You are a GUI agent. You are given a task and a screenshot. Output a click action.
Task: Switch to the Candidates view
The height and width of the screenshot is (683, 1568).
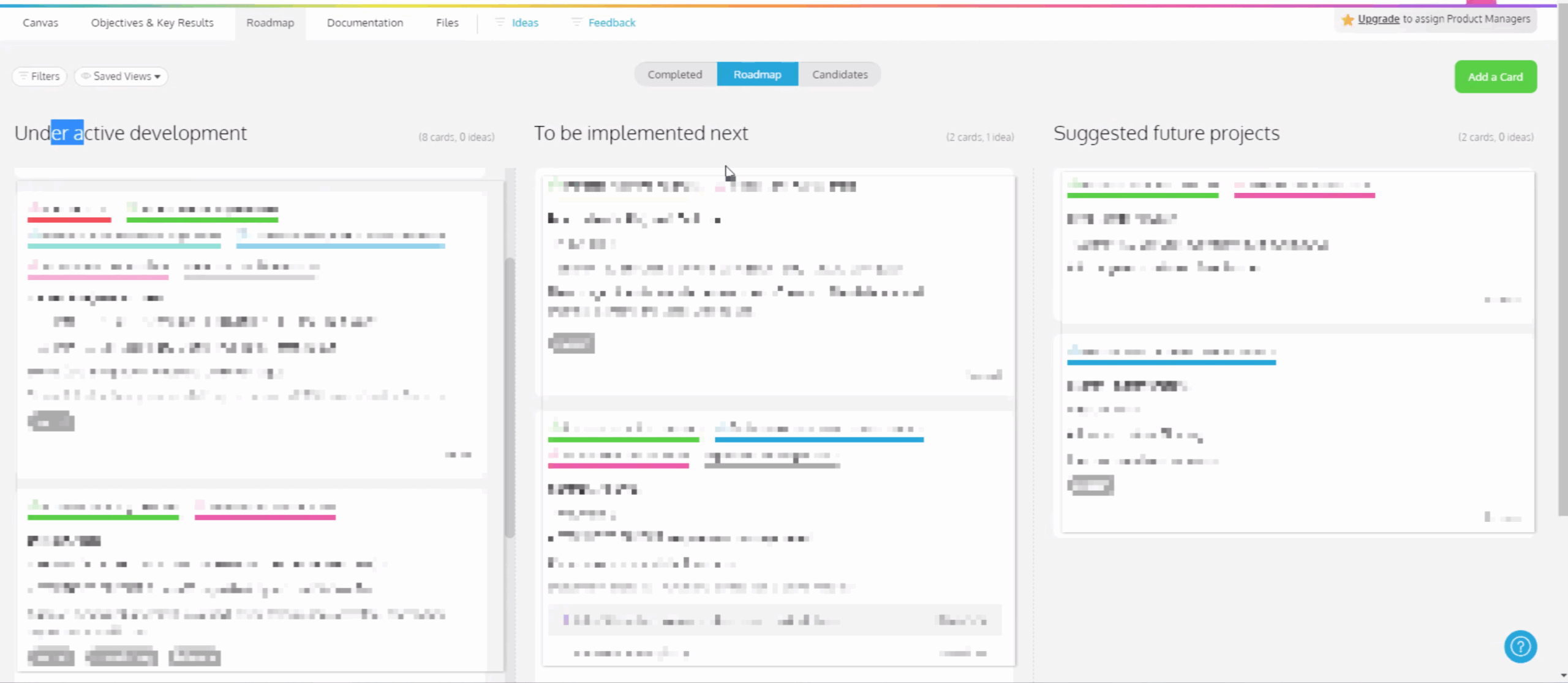tap(840, 74)
